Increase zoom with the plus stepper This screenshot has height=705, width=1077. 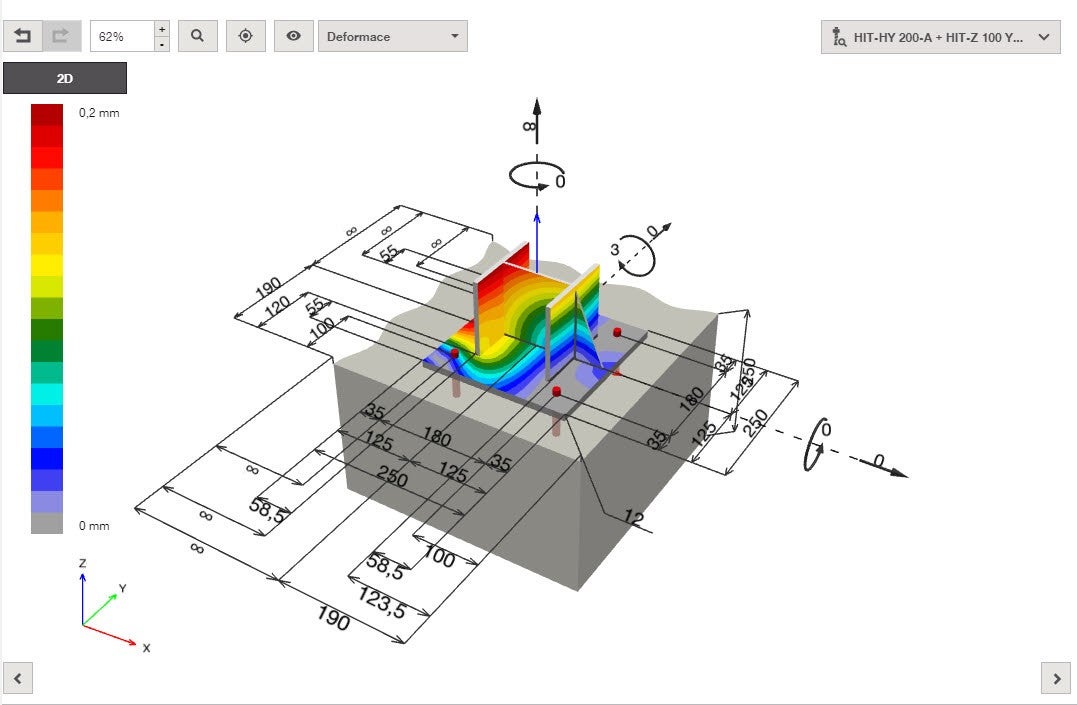coord(162,29)
